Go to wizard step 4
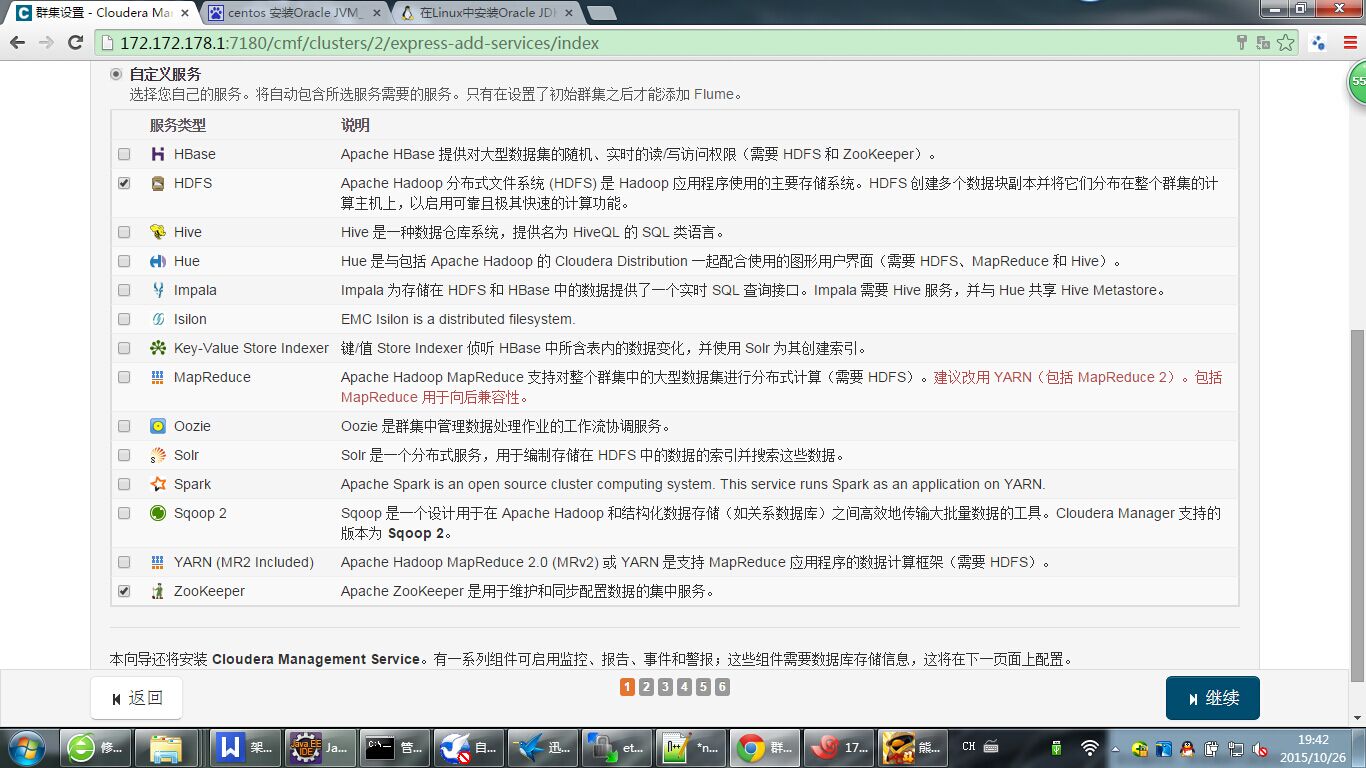 [x=684, y=687]
